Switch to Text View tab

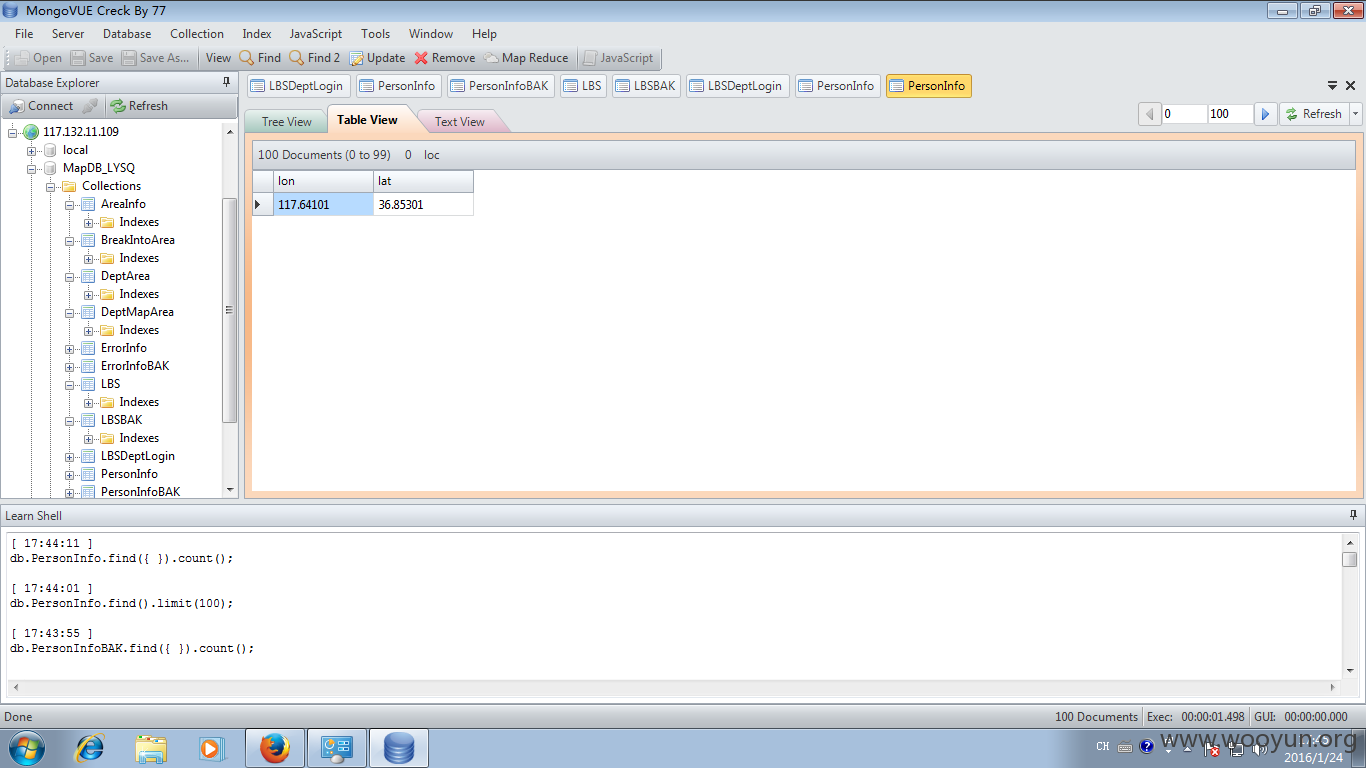460,122
